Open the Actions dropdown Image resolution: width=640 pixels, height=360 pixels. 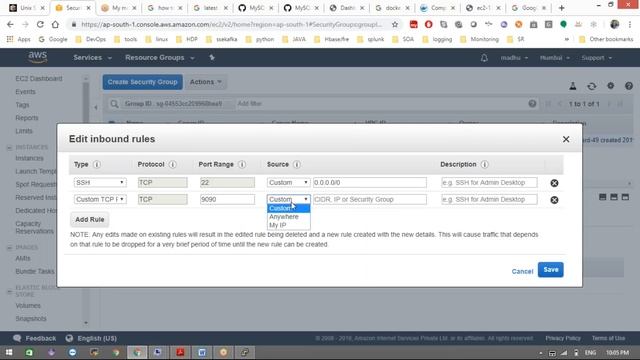[x=206, y=82]
